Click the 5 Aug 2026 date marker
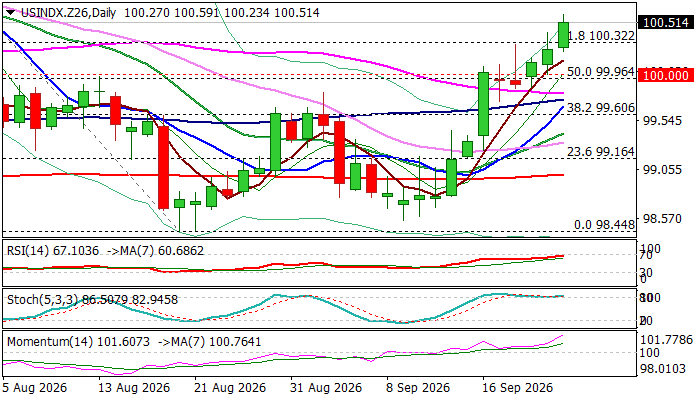This screenshot has height=400, width=700. coord(35,387)
